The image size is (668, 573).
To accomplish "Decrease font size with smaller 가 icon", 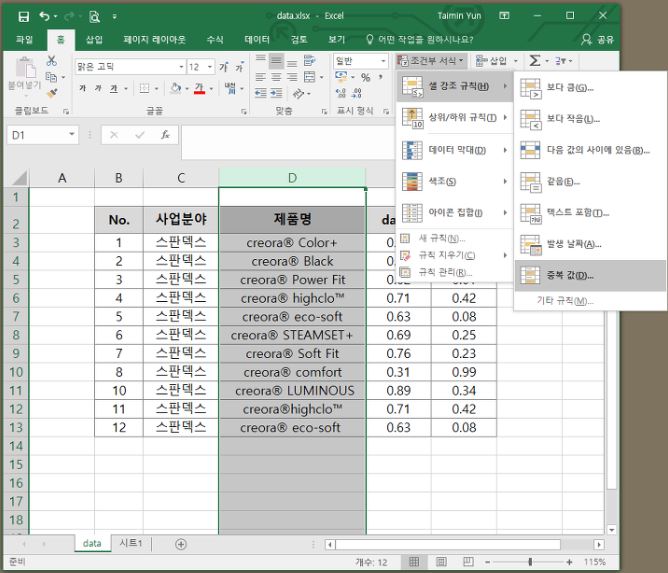I will 239,67.
